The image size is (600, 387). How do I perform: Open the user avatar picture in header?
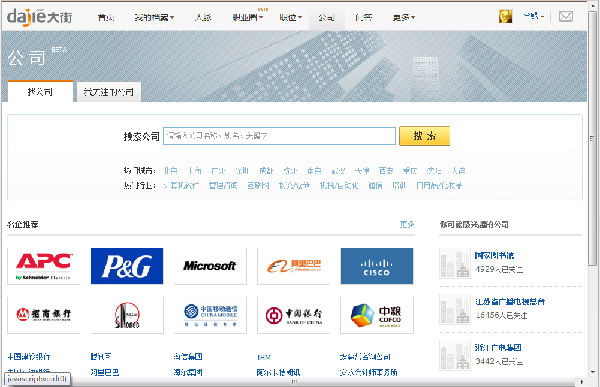505,16
